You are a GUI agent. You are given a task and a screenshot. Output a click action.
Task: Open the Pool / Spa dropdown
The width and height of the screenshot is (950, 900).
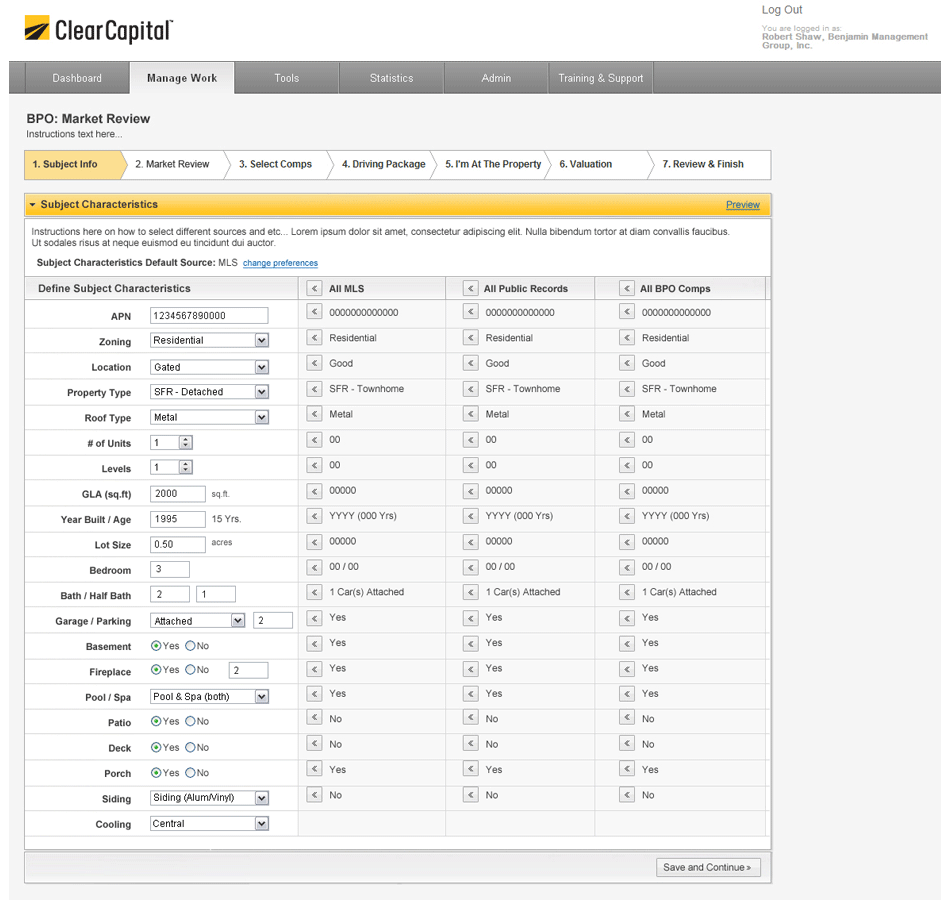(x=261, y=697)
